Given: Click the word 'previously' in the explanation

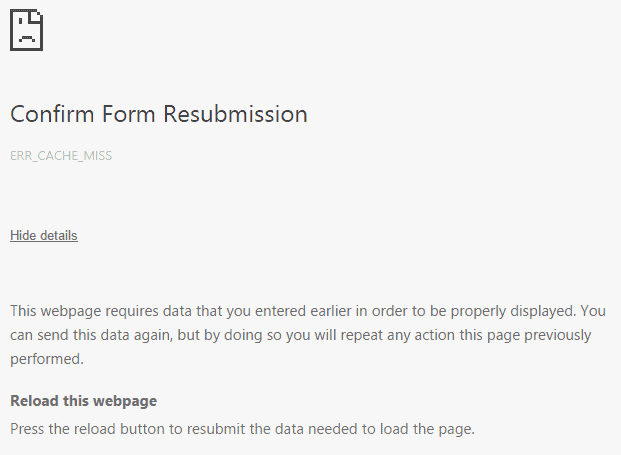Looking at the screenshot, I should 558,335.
